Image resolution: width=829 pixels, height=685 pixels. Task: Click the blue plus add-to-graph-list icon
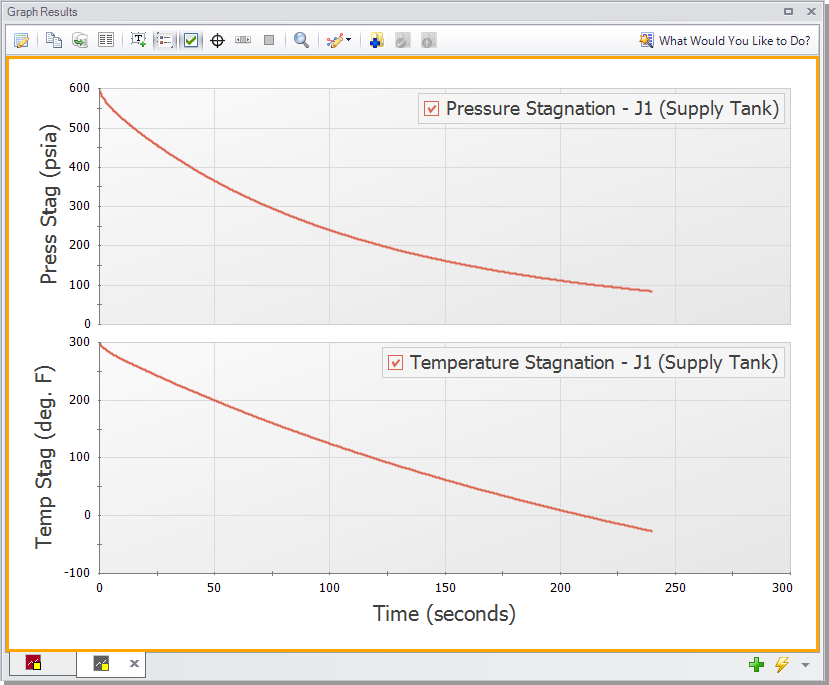click(376, 41)
